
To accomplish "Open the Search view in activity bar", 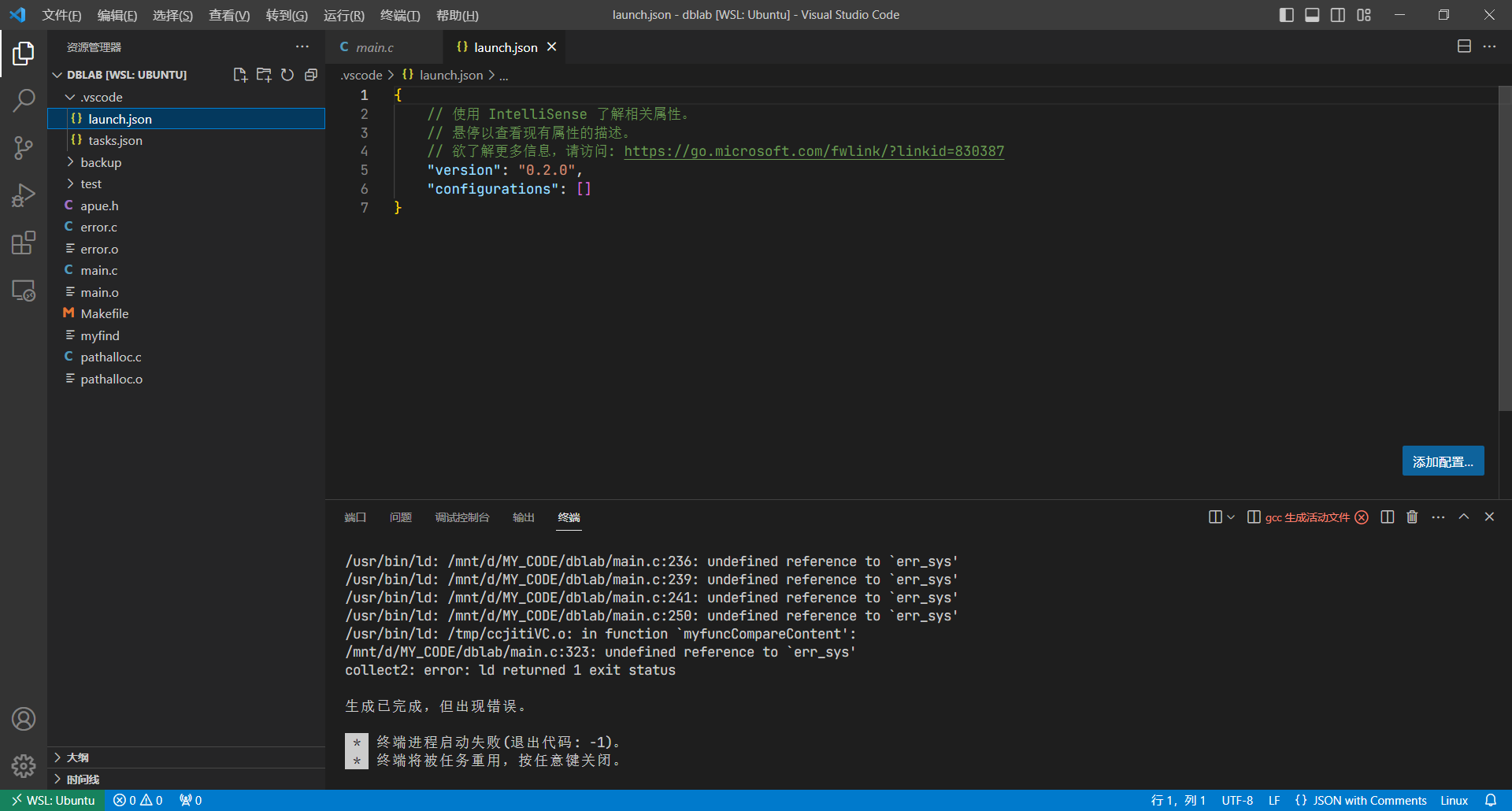I will coord(24,101).
